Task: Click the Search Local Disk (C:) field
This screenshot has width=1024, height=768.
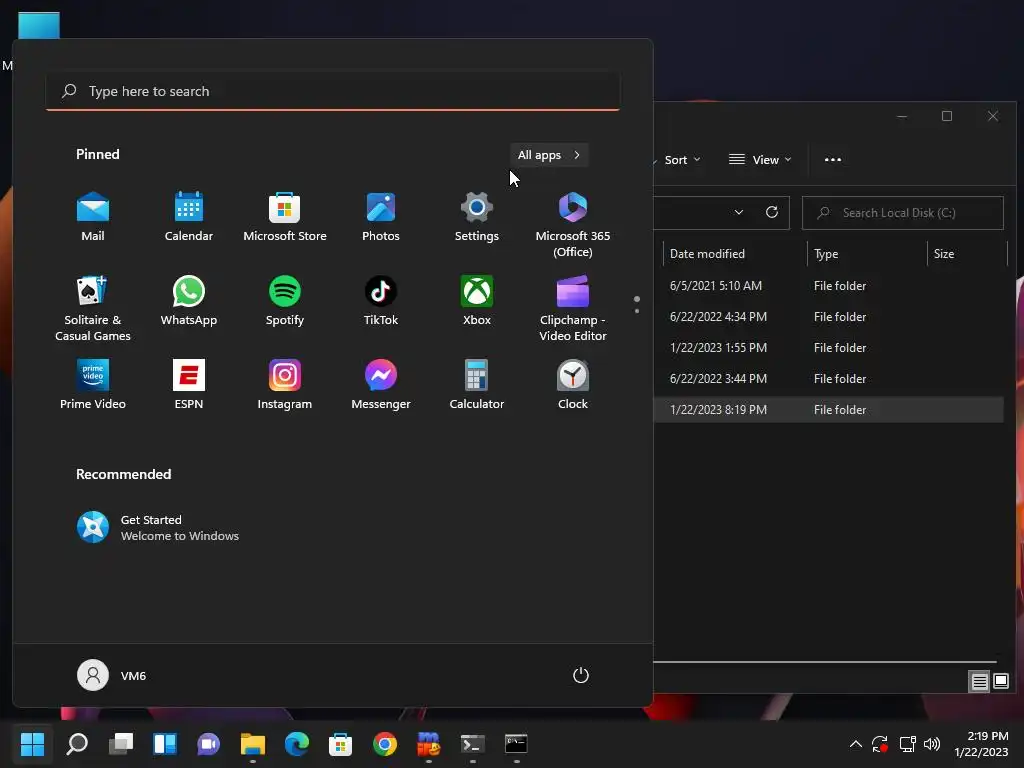Action: (903, 213)
